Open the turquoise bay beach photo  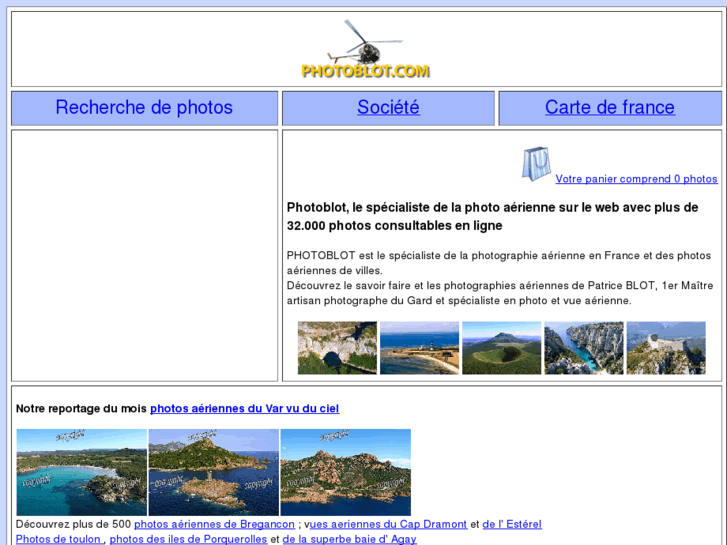(82, 472)
